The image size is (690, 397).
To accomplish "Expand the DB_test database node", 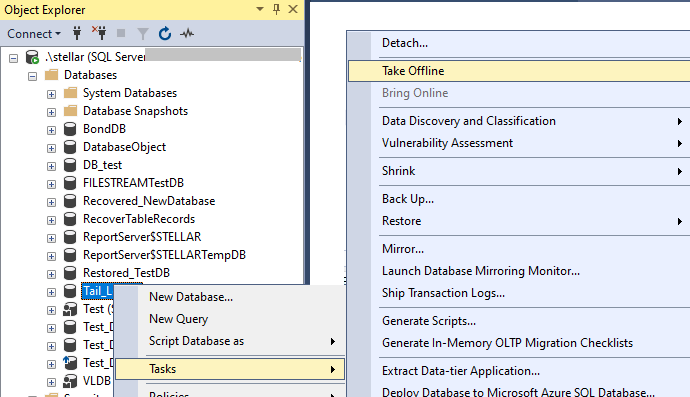I will click(51, 166).
